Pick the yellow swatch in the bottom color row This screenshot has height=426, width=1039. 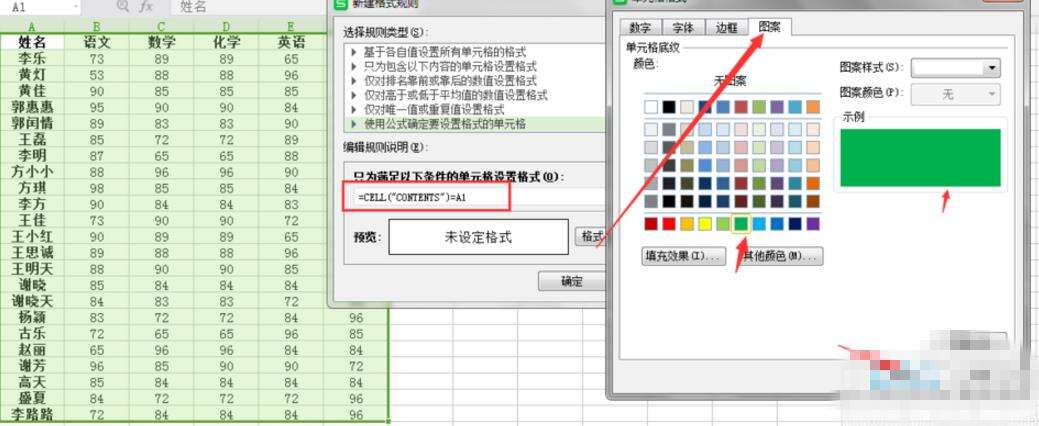pyautogui.click(x=705, y=224)
